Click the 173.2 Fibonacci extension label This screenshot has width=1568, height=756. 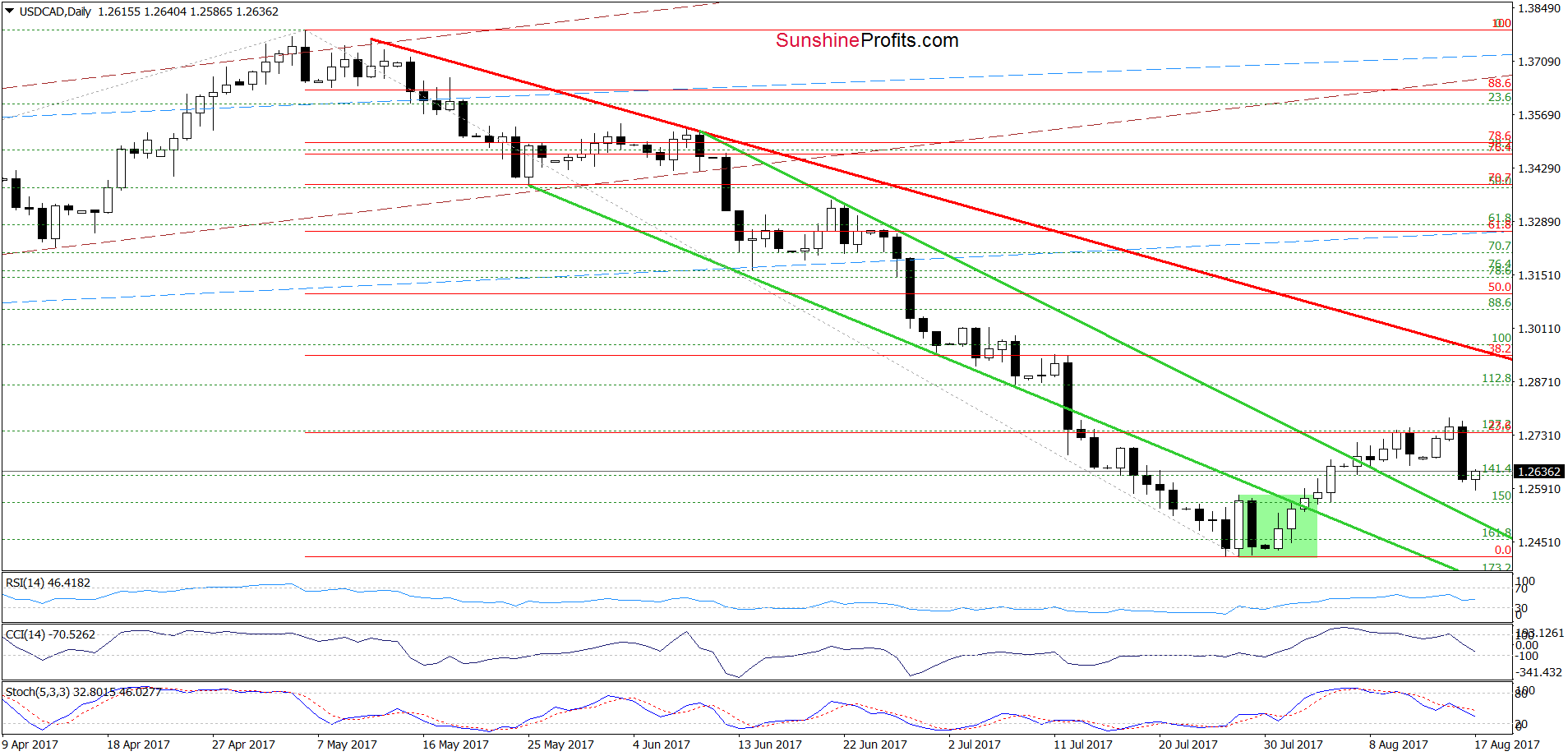point(1497,567)
